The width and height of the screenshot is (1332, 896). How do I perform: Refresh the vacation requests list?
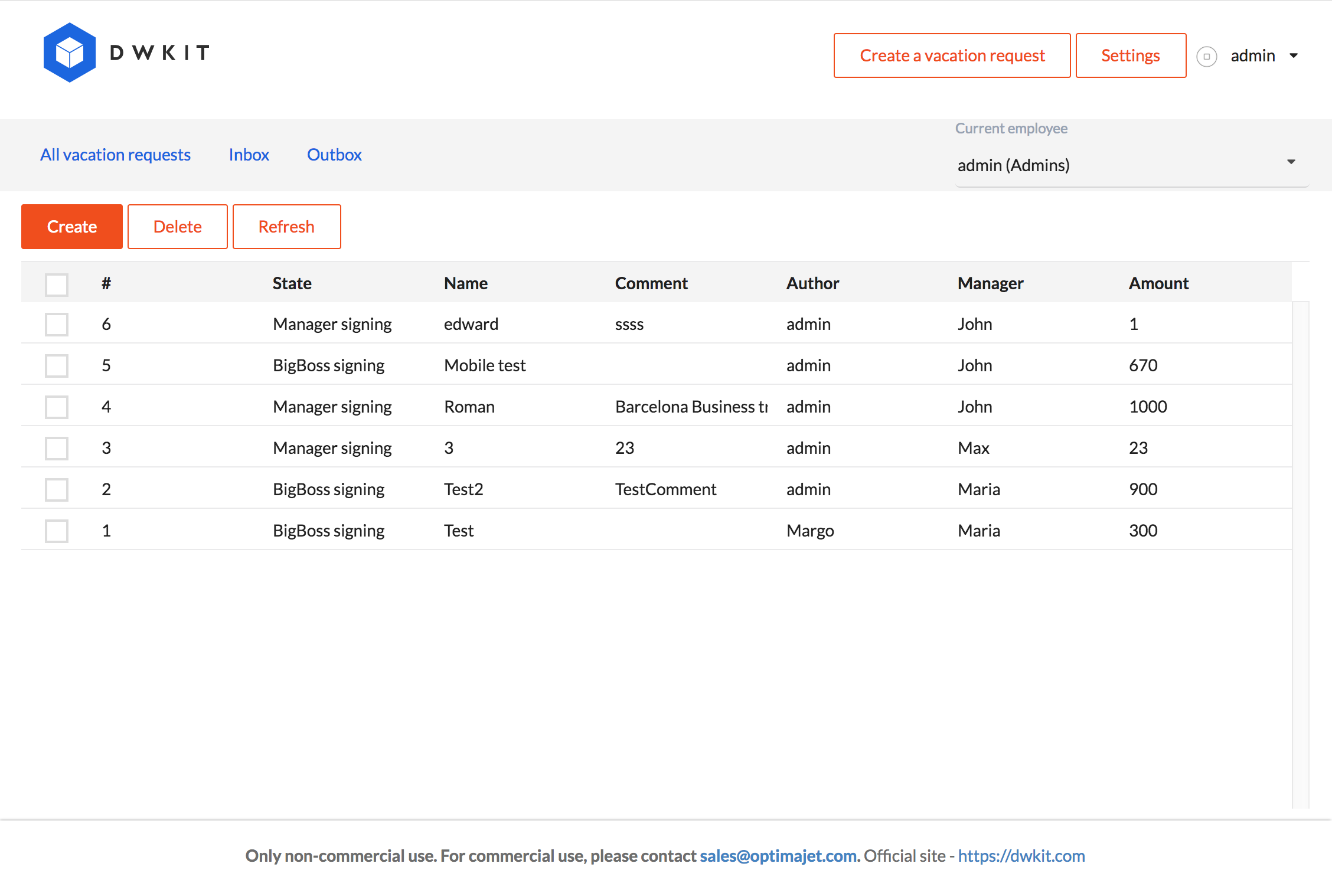tap(286, 227)
